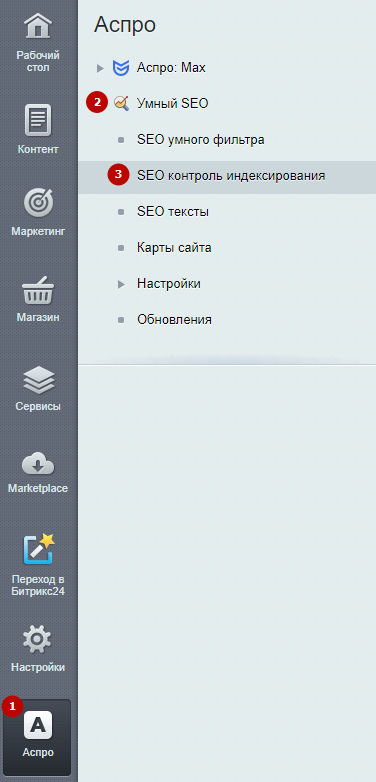Click the Аспро panel heading
The height and width of the screenshot is (782, 376).
pos(125,24)
